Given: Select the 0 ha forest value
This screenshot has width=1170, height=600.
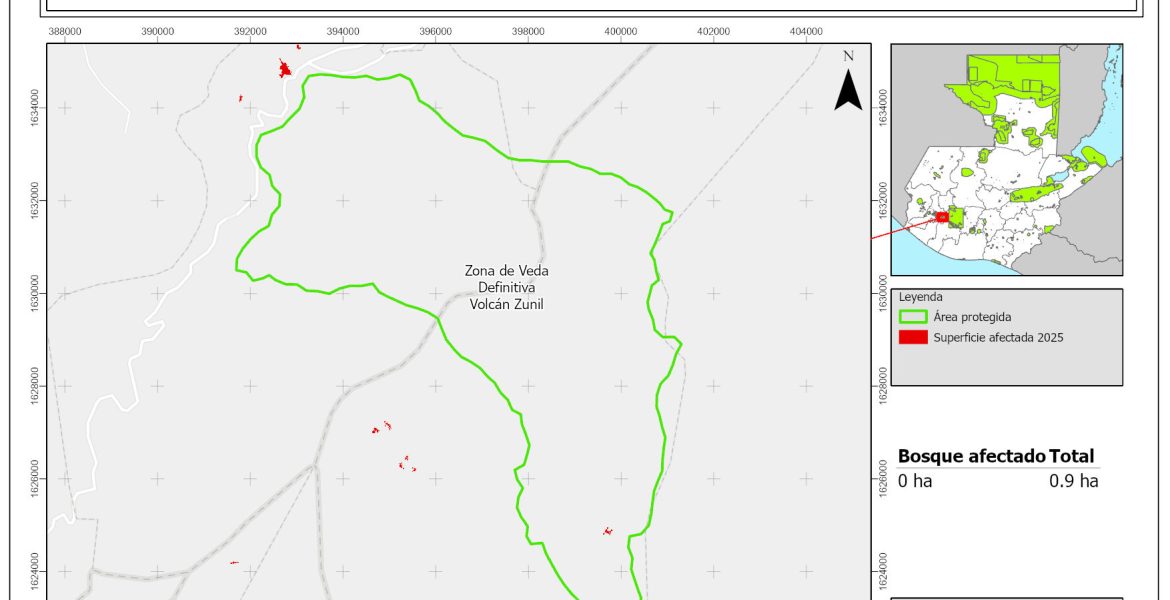Looking at the screenshot, I should [x=914, y=481].
